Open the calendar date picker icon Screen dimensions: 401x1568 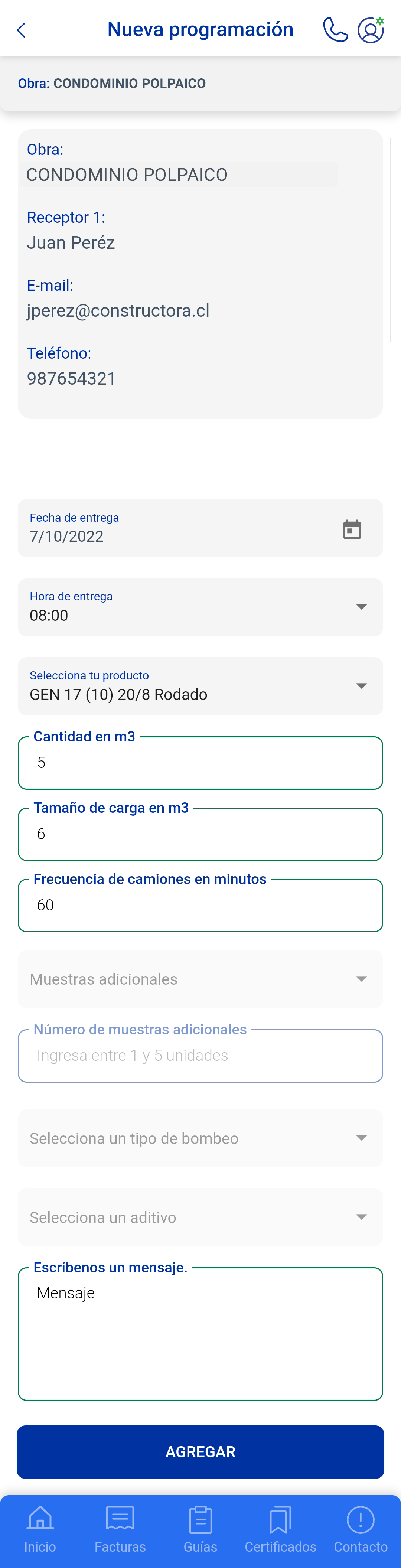(x=352, y=529)
